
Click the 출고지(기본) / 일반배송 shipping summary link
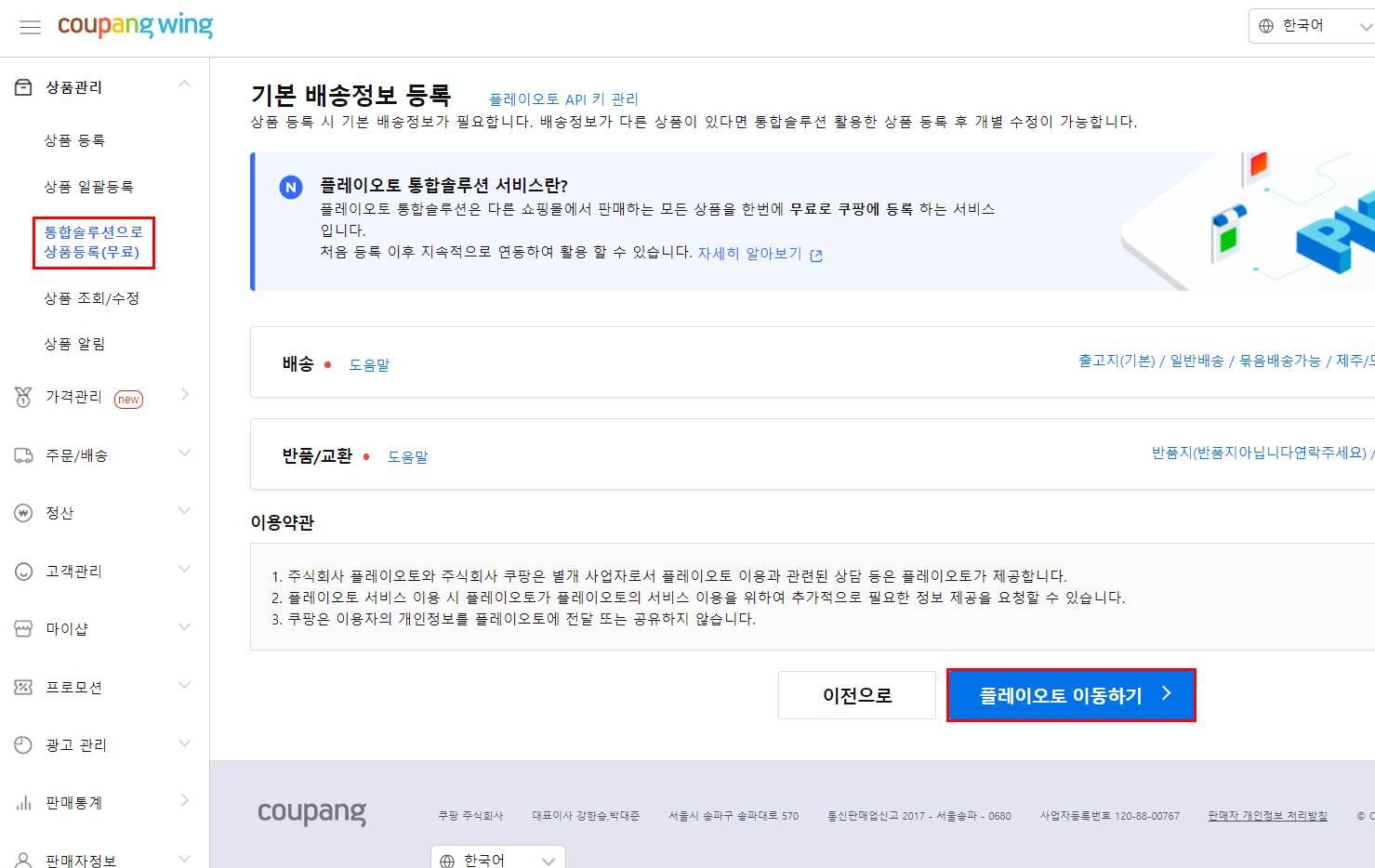[x=1226, y=361]
